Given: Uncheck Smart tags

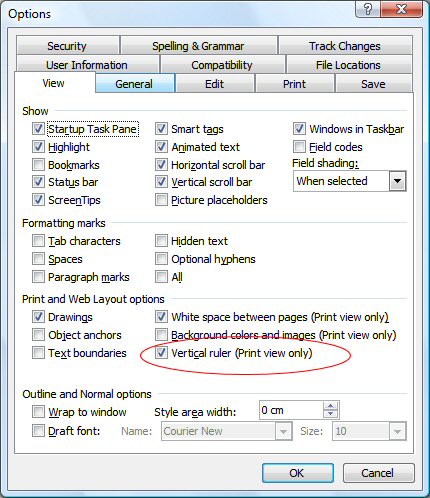Looking at the screenshot, I should 161,129.
